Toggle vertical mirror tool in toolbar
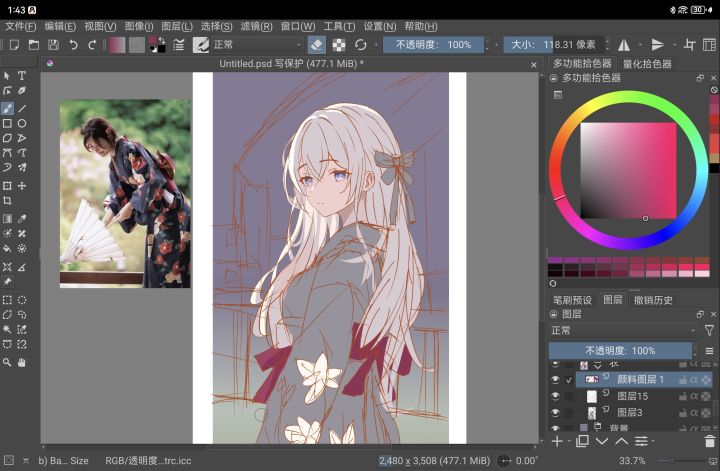This screenshot has height=471, width=720. 658,45
